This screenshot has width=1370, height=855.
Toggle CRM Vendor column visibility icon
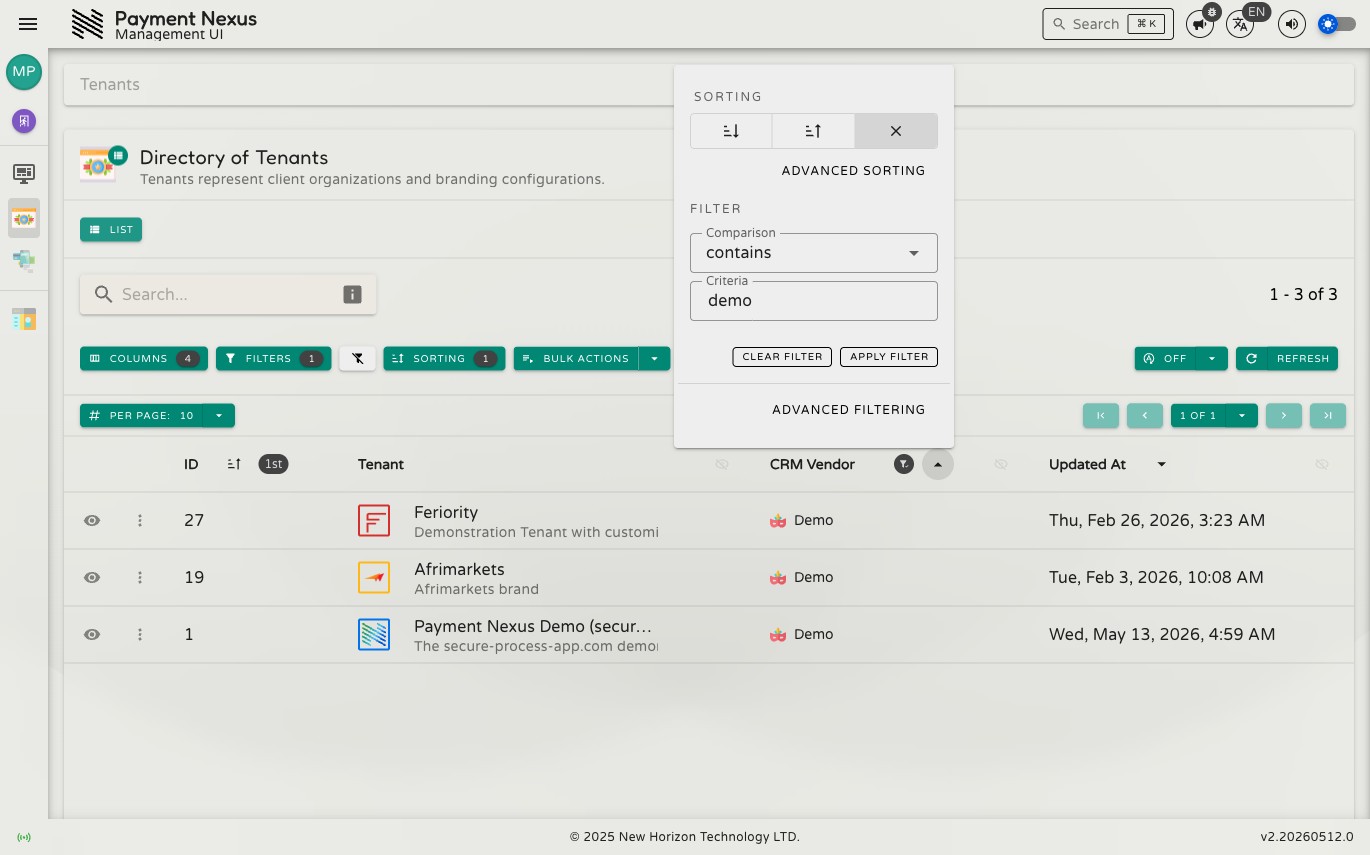tap(1001, 464)
